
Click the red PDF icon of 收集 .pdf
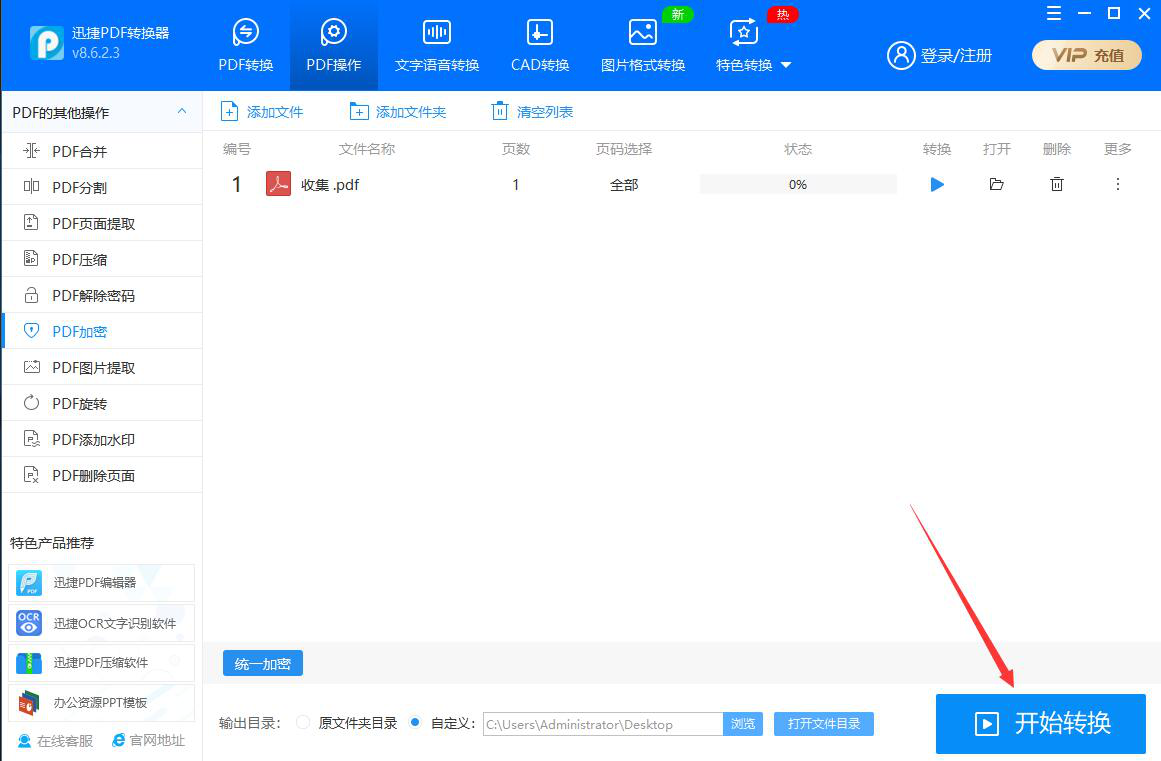(278, 184)
